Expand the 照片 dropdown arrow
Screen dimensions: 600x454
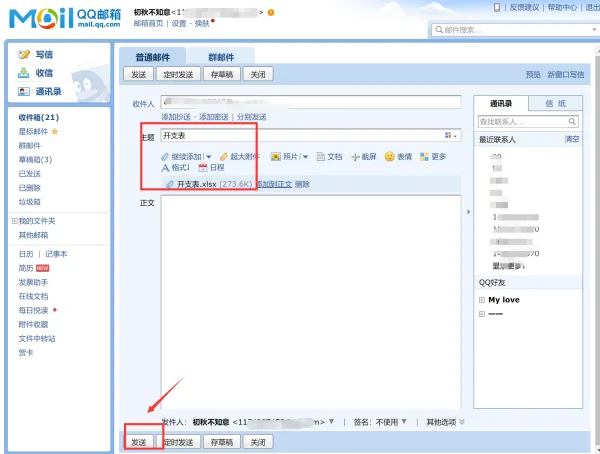(x=305, y=157)
